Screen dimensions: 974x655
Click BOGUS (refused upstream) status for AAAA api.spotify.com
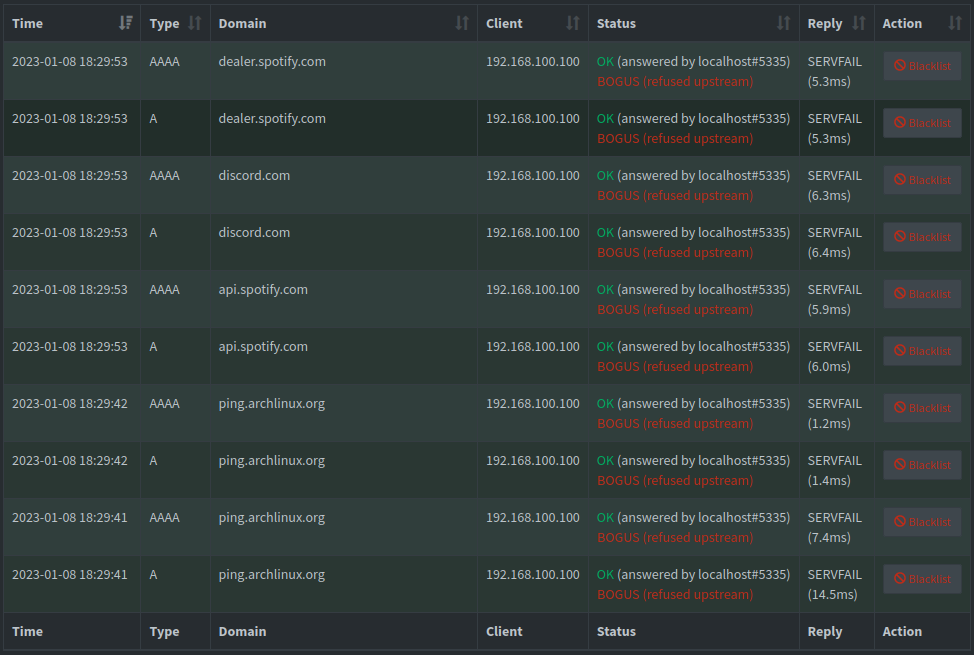point(675,309)
